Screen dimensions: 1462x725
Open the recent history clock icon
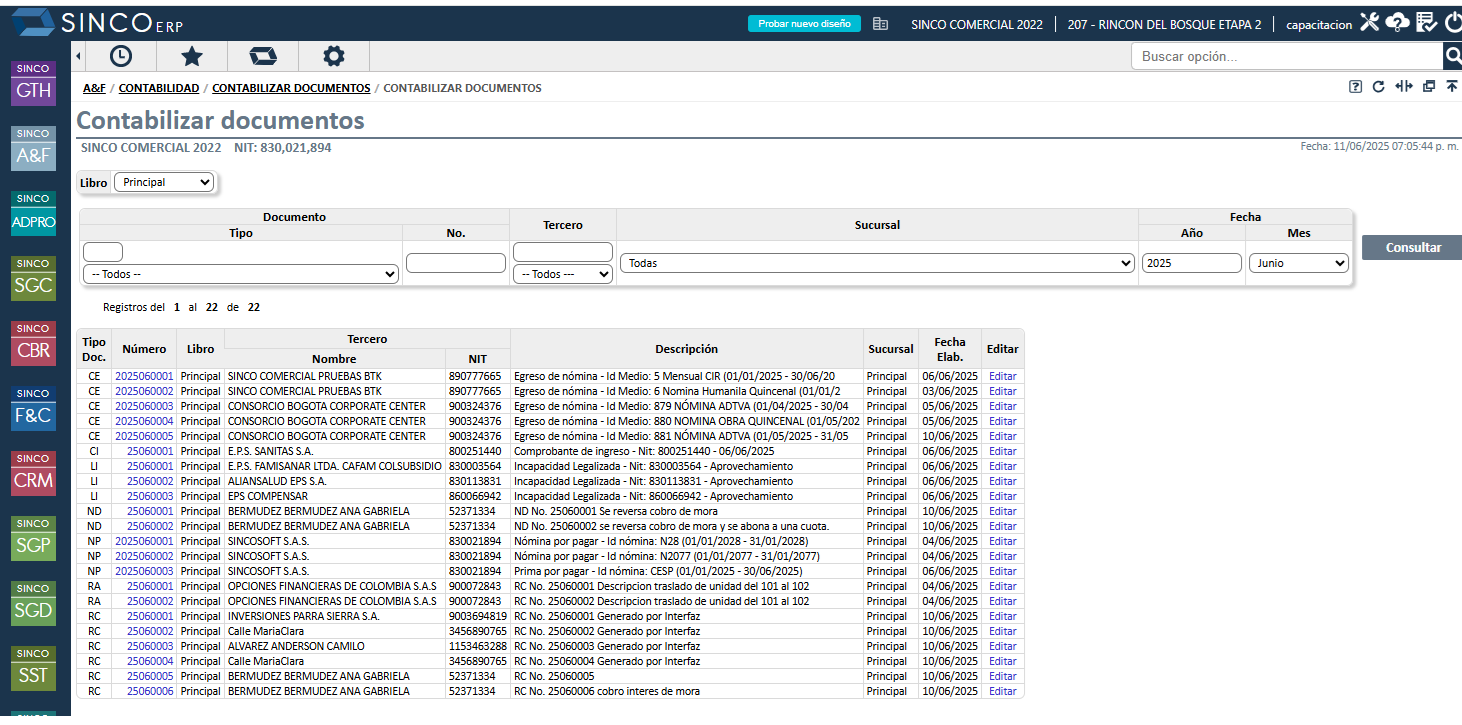click(x=120, y=56)
